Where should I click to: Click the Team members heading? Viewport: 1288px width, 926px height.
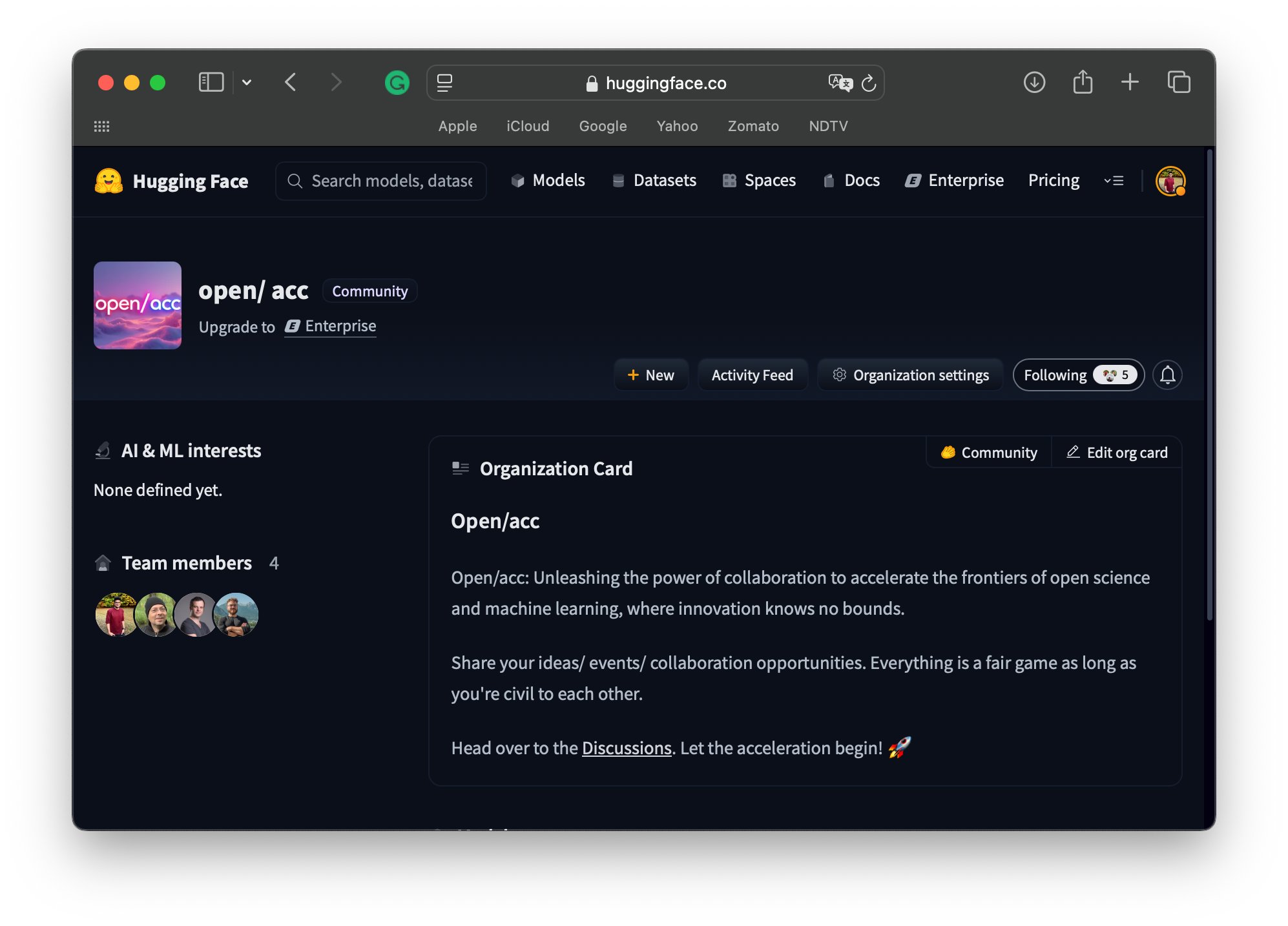(187, 563)
